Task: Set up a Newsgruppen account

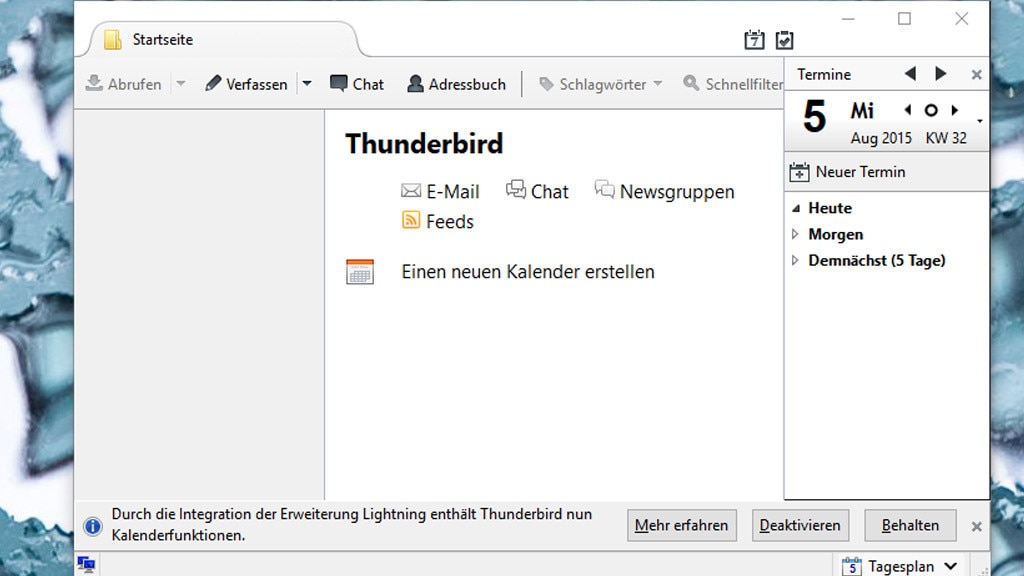Action: point(665,191)
